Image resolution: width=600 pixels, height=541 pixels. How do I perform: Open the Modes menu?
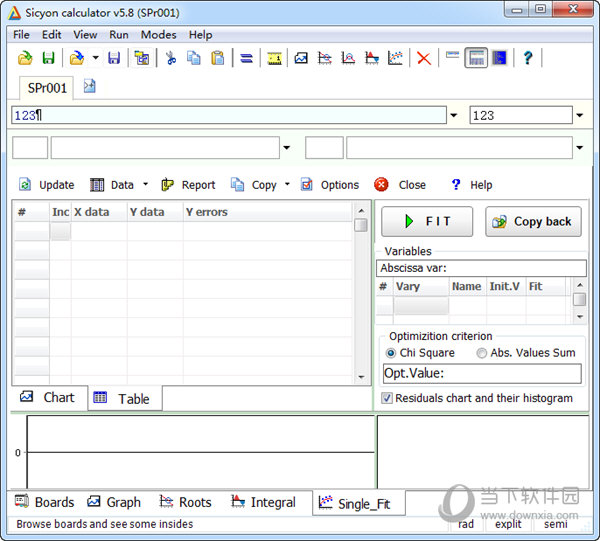click(158, 35)
